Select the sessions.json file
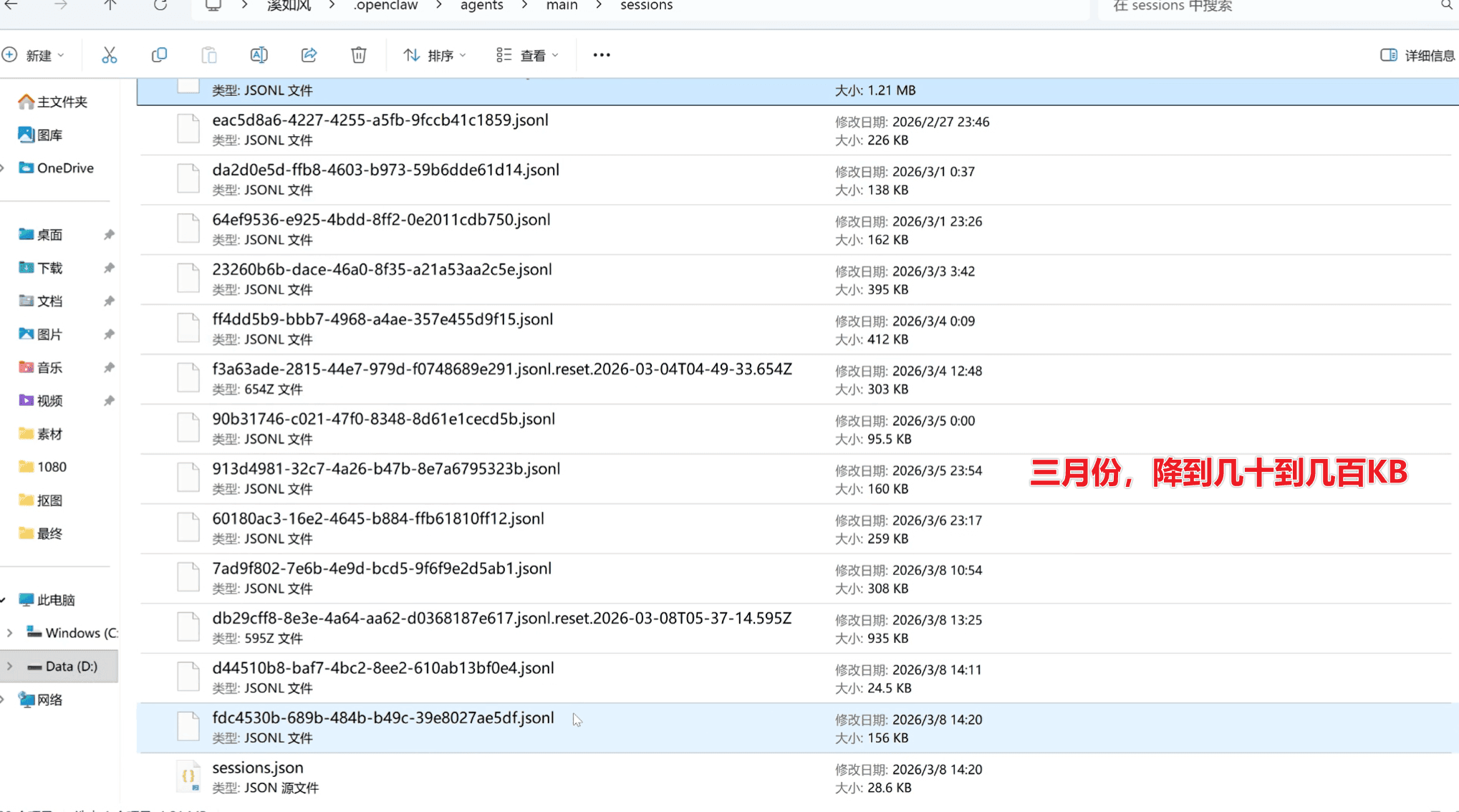Screen dimensions: 1459x812 pos(258,768)
